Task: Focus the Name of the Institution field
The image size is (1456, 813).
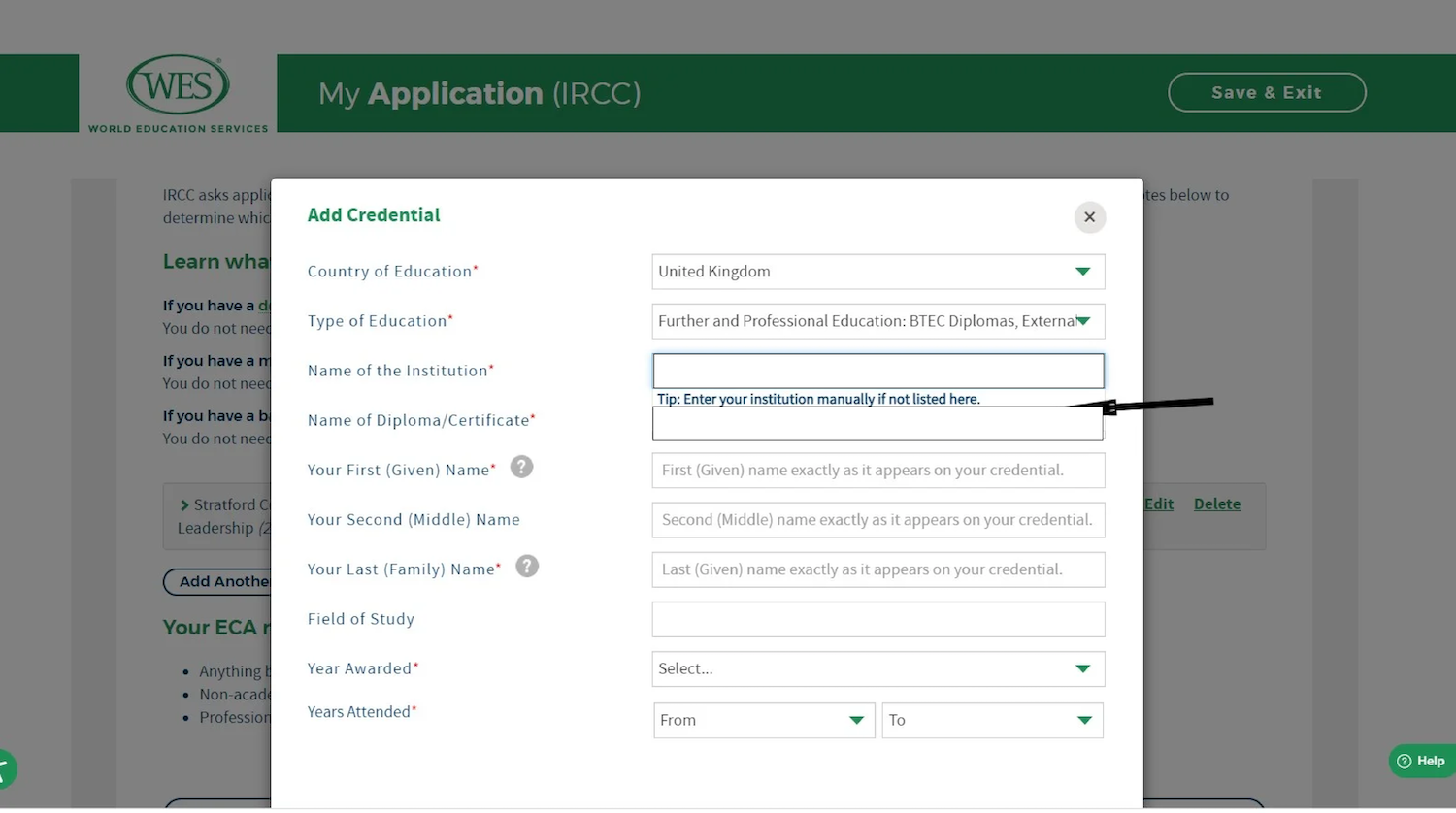Action: coord(878,371)
